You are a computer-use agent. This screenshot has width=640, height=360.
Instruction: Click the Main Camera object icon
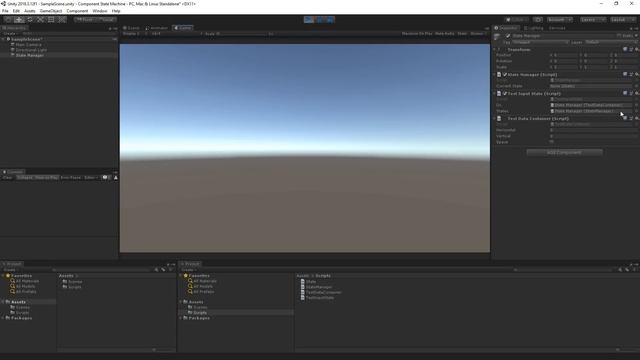pyautogui.click(x=13, y=44)
